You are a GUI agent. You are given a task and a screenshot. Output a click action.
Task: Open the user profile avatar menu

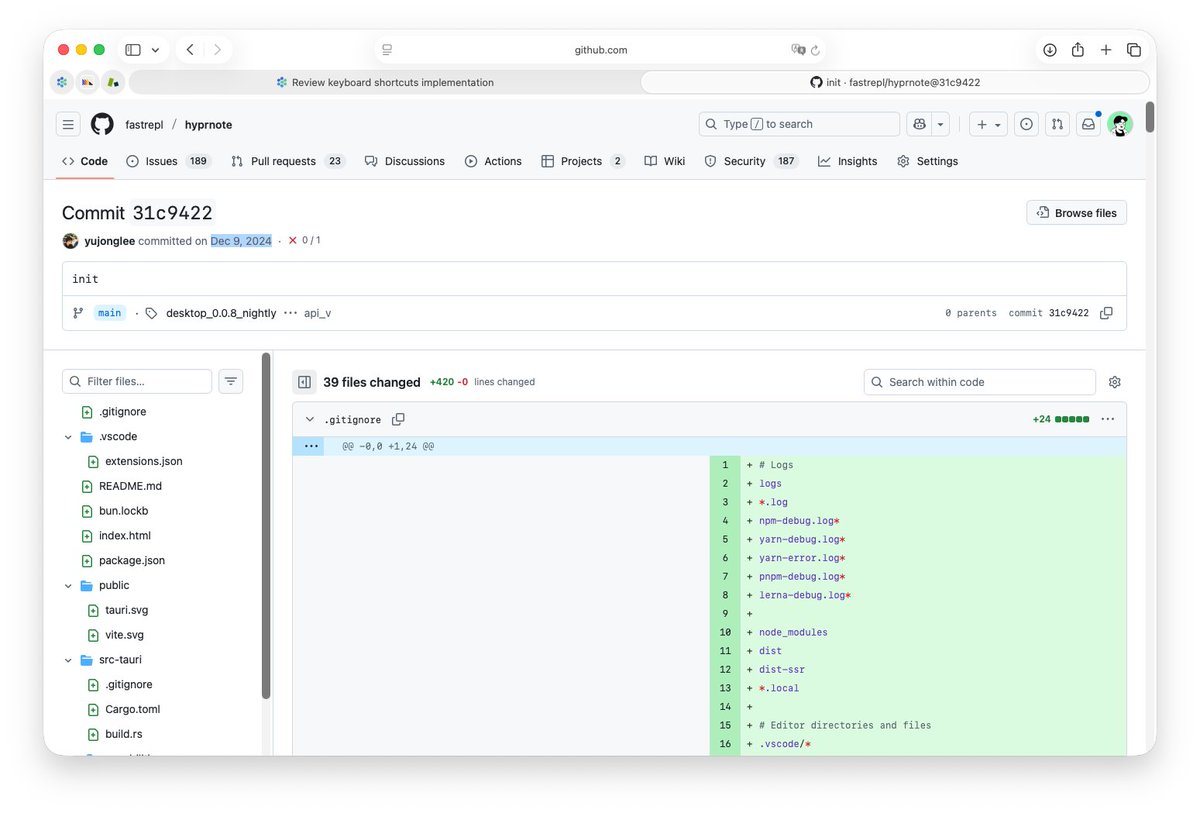tap(1119, 124)
